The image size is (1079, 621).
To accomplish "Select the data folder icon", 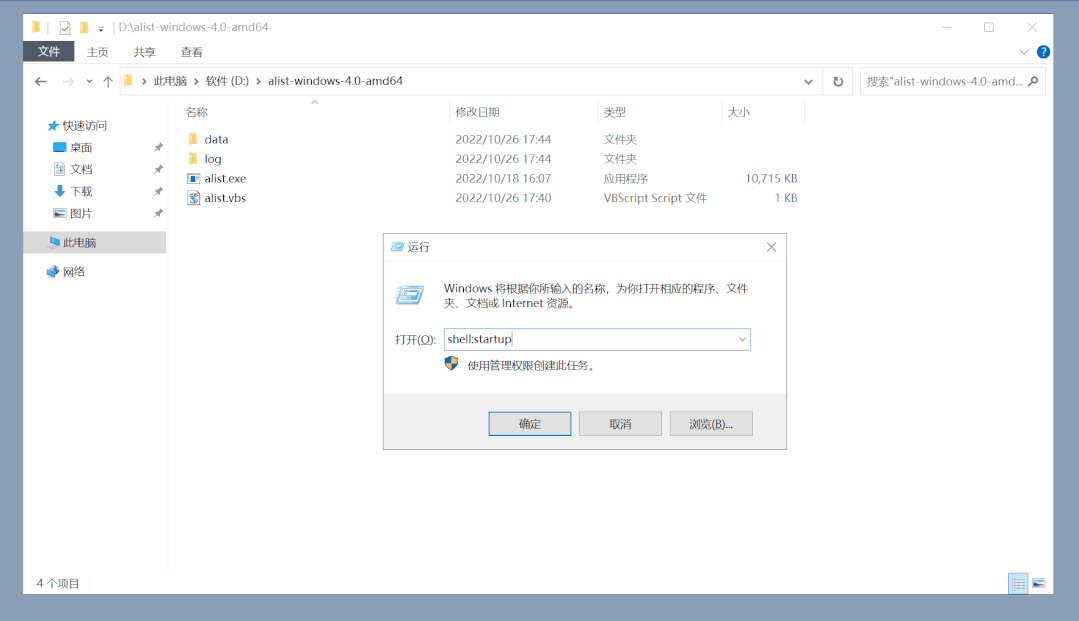I will click(x=193, y=139).
